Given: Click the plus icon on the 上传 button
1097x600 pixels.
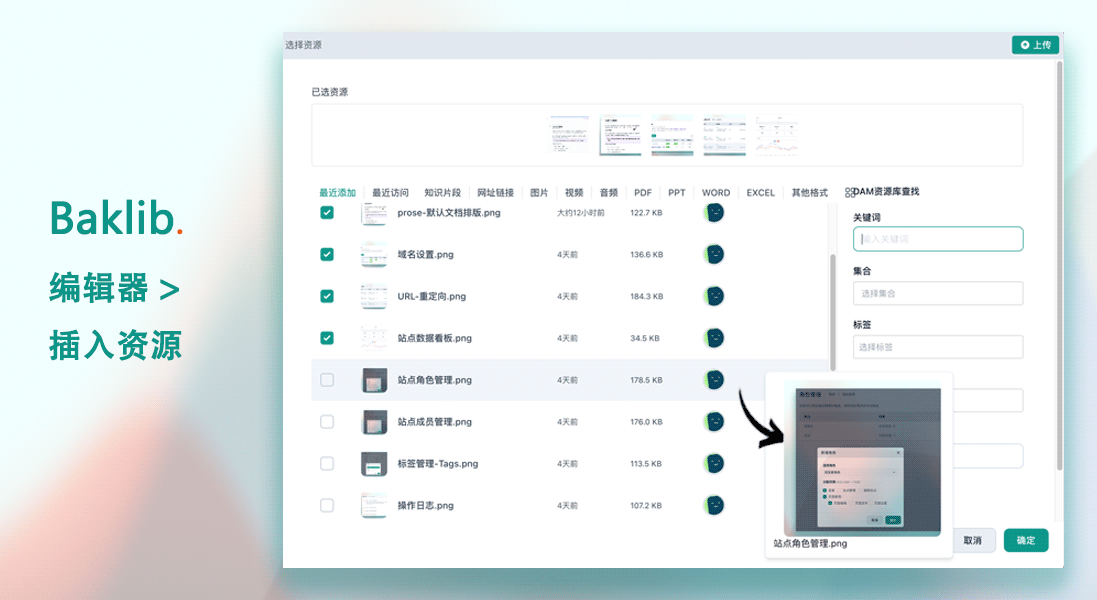Looking at the screenshot, I should [x=1024, y=44].
